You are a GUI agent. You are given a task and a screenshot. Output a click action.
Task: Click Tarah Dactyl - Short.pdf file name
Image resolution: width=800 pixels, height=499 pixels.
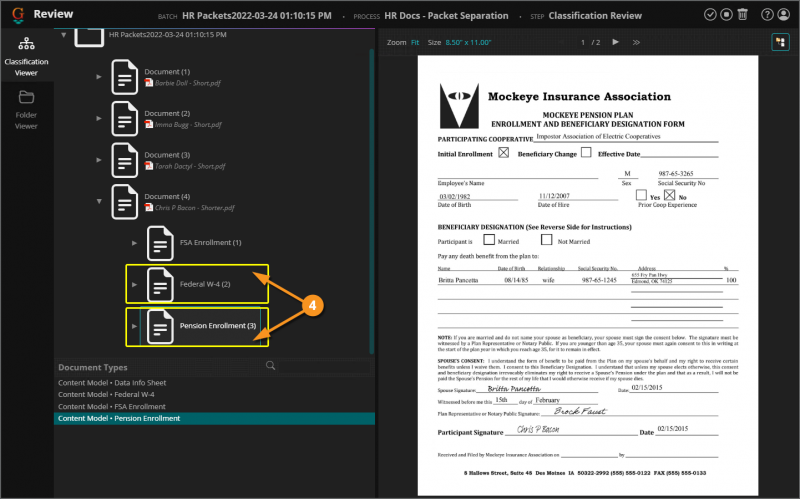pos(190,166)
